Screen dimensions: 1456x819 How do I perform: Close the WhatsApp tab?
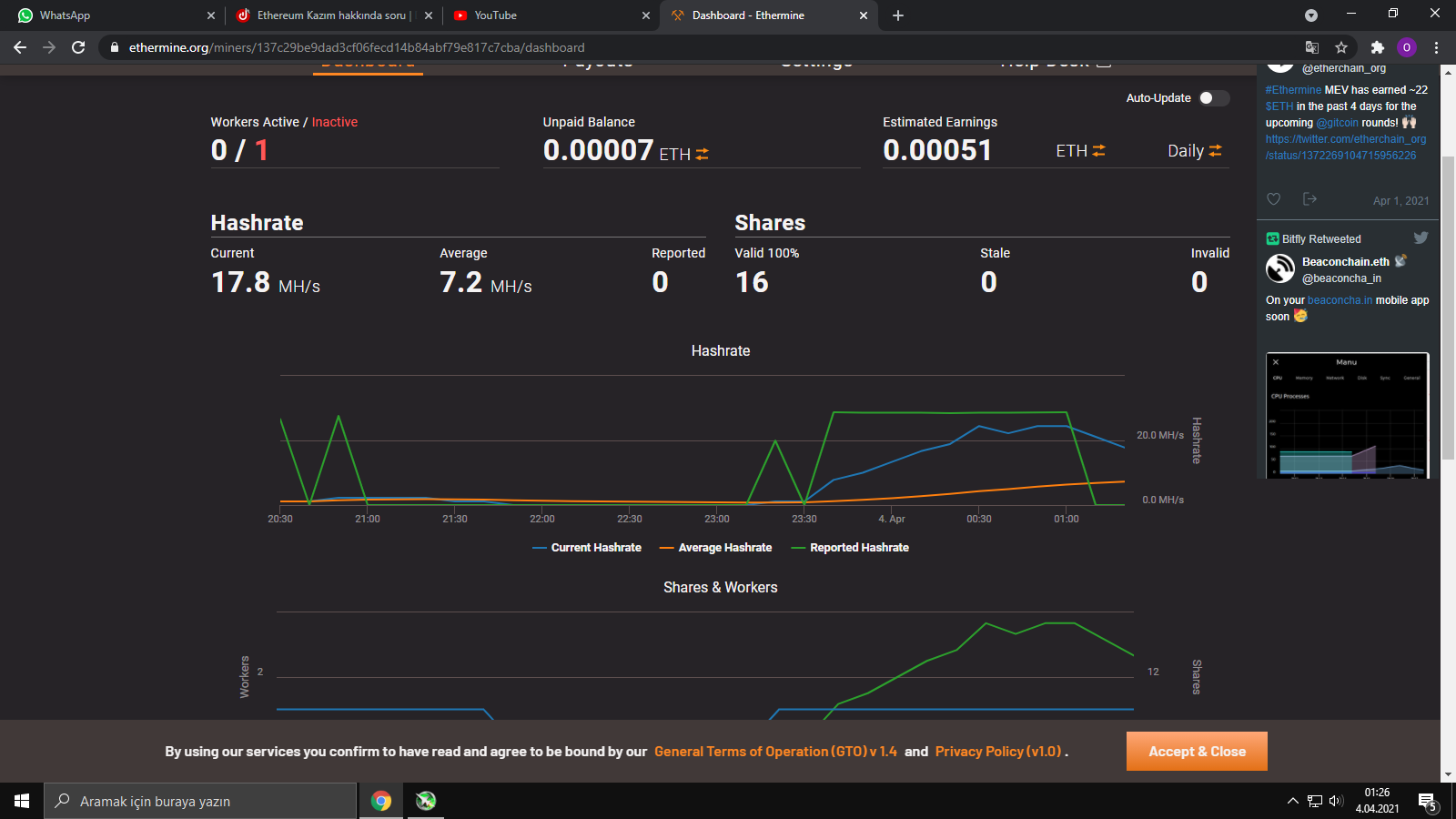point(211,15)
